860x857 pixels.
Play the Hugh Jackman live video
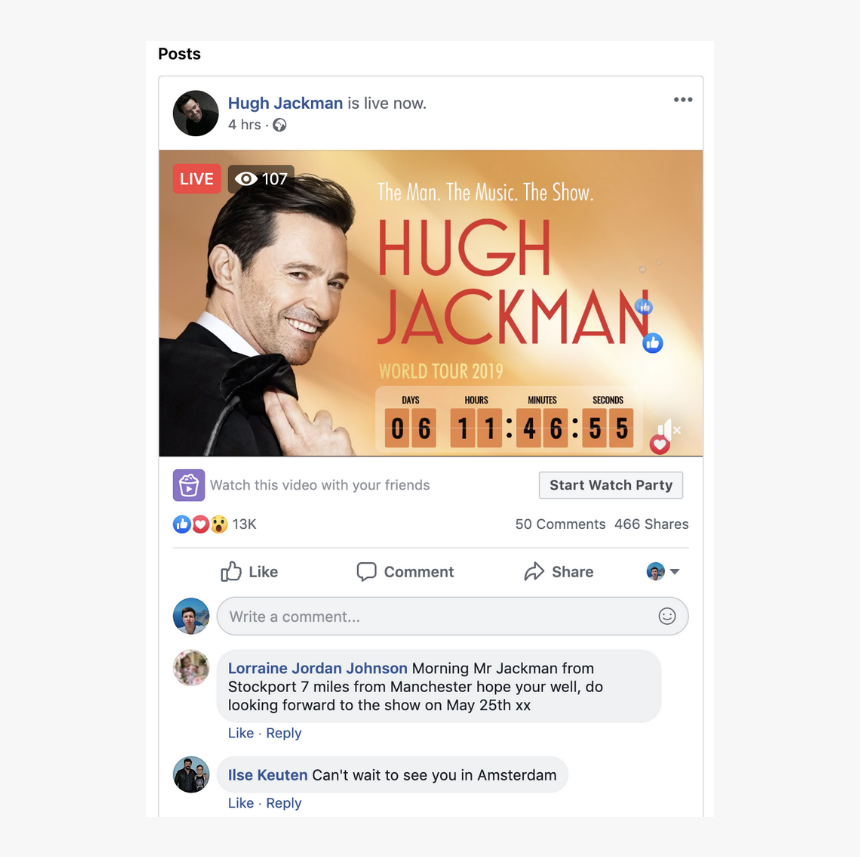point(431,303)
